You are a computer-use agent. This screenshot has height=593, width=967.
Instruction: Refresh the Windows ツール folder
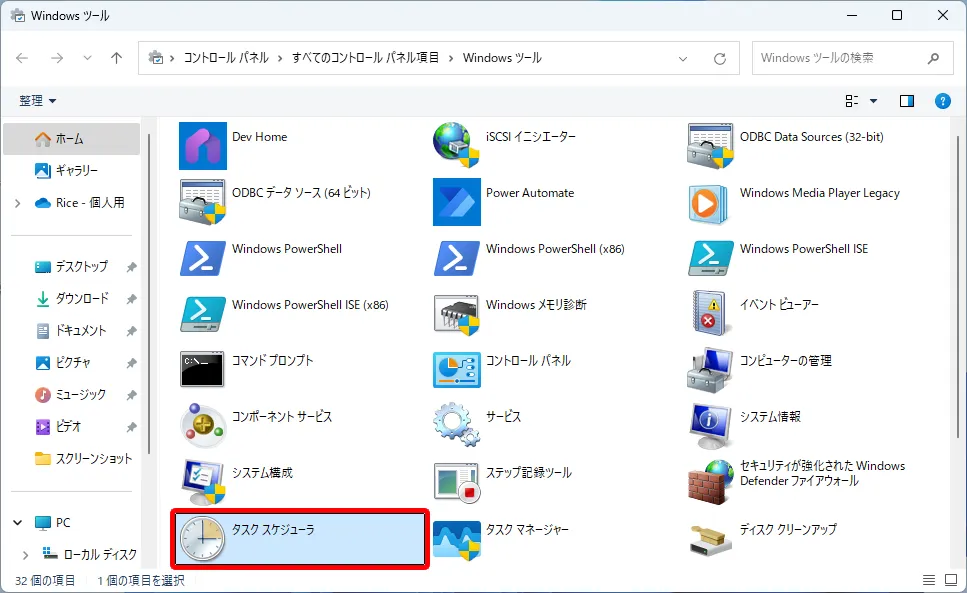click(720, 59)
